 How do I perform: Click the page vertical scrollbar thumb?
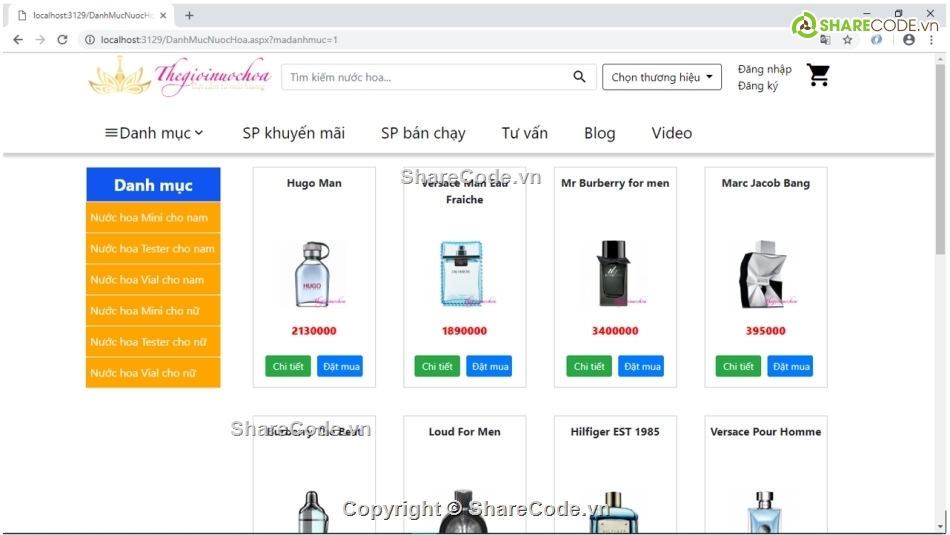(940, 158)
